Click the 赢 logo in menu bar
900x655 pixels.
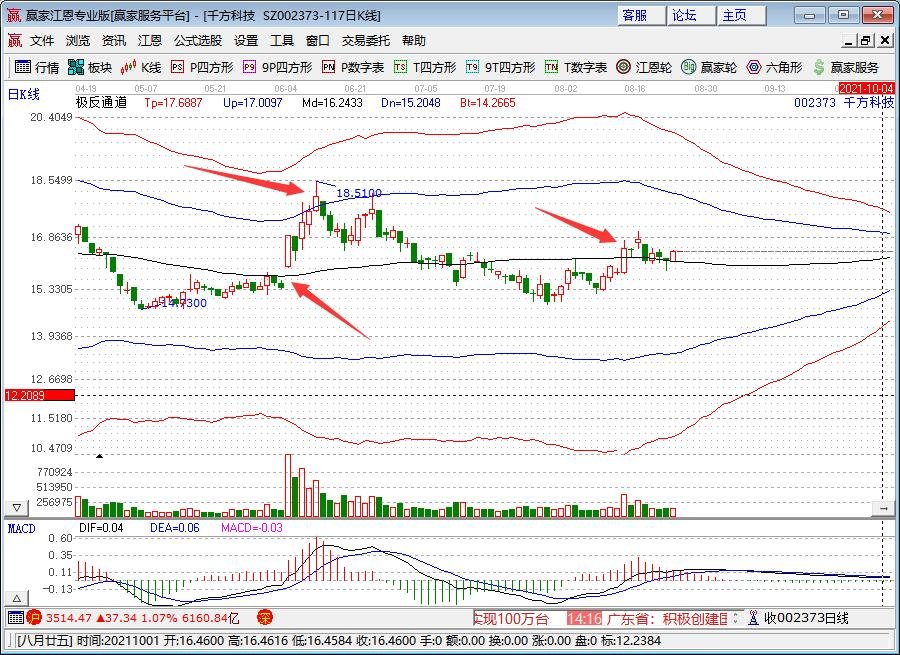point(14,41)
